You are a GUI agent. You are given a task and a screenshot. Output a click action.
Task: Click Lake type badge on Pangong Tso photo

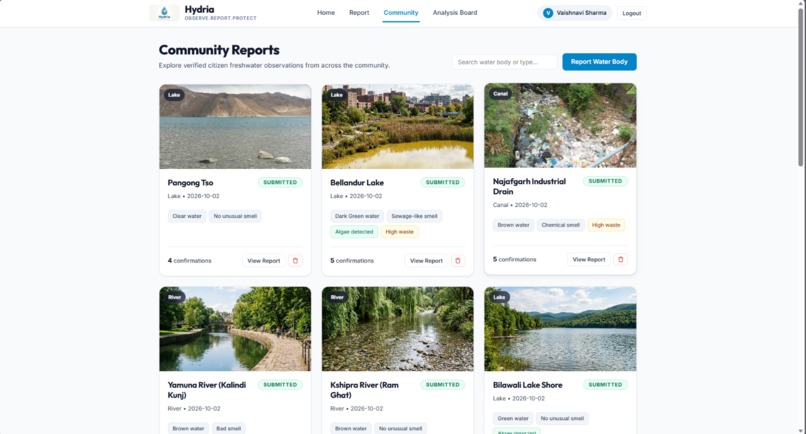(174, 95)
